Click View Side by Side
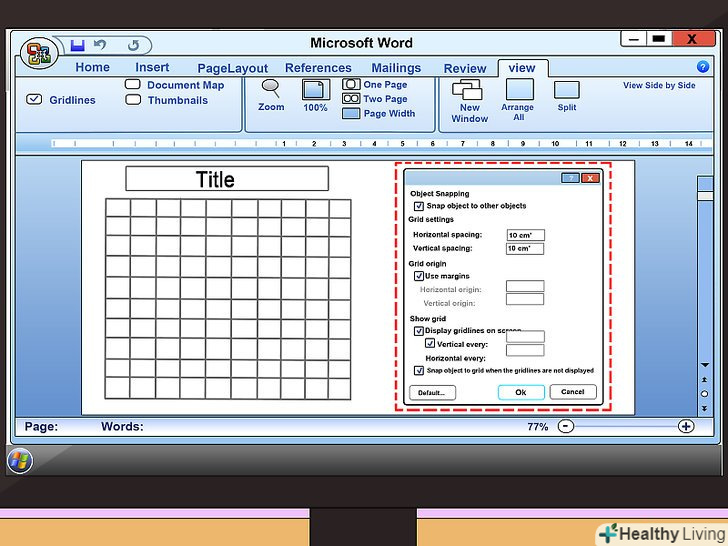The image size is (728, 546). [659, 85]
